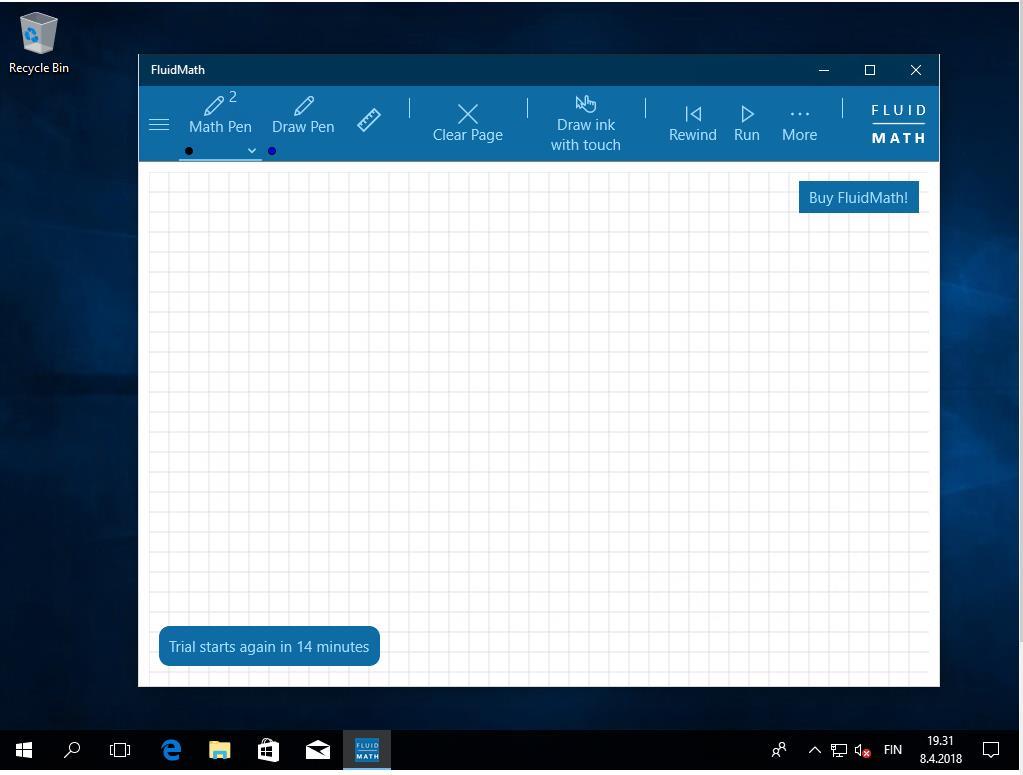
Task: Close the FluidMath window
Action: [x=916, y=70]
